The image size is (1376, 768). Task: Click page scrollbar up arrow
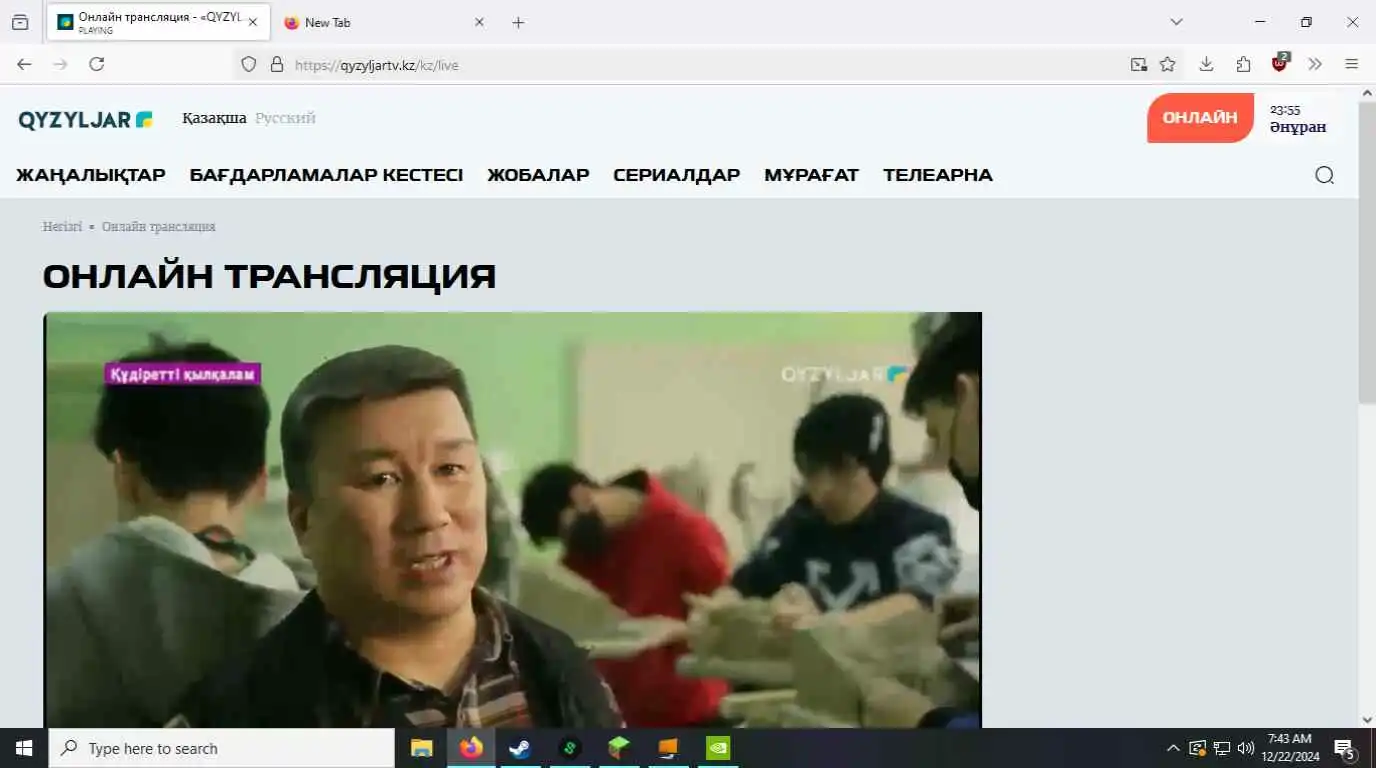(1367, 94)
